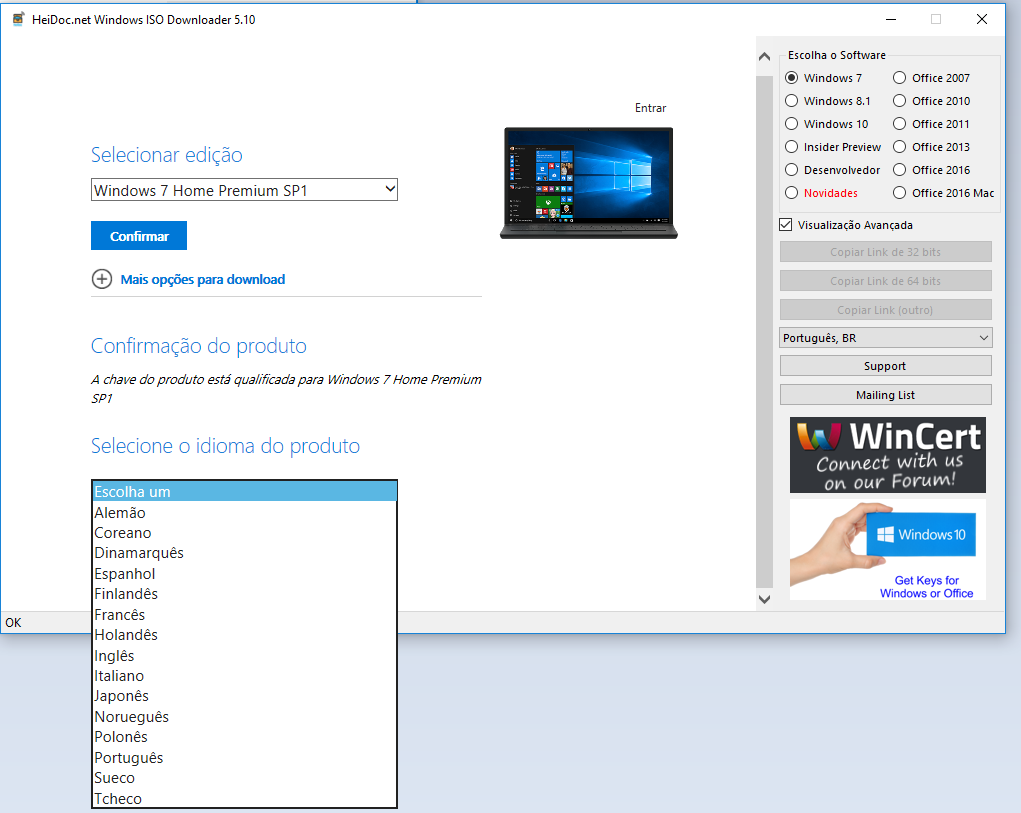Choose Tcheco from the language list

(x=244, y=799)
